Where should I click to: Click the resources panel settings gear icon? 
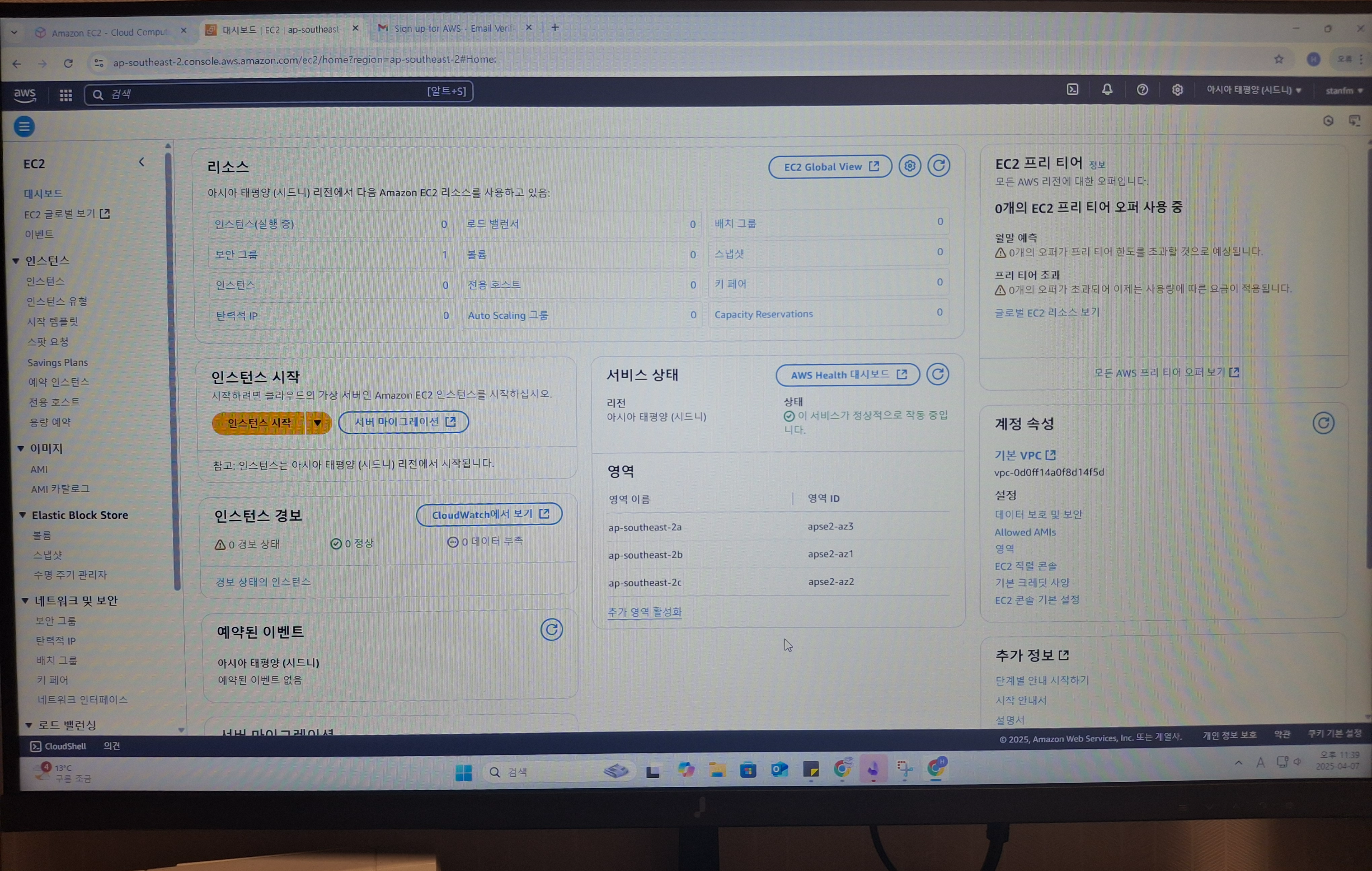(909, 166)
